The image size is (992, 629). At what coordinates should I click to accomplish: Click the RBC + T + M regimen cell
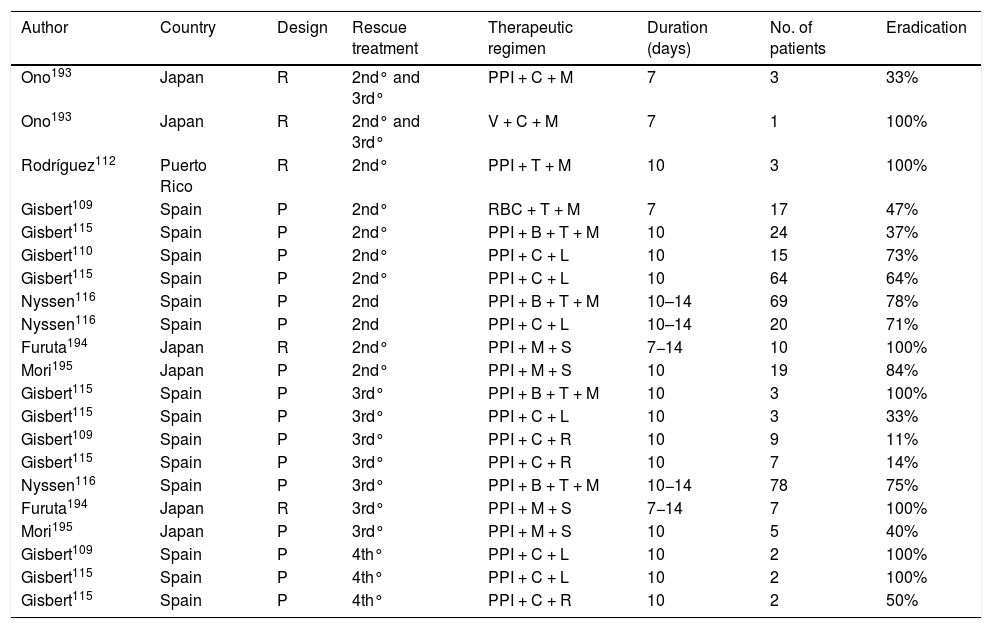click(533, 210)
